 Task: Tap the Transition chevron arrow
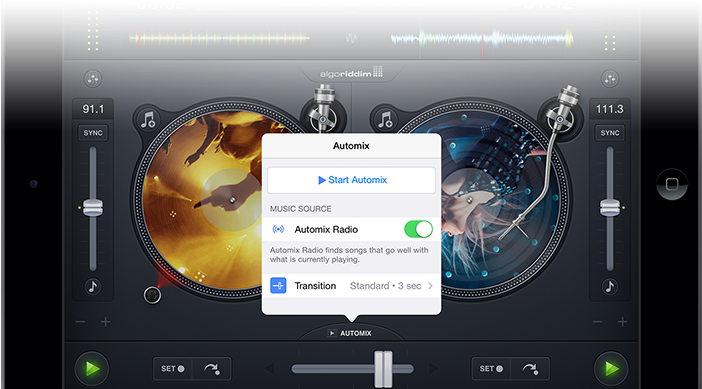pyautogui.click(x=430, y=286)
